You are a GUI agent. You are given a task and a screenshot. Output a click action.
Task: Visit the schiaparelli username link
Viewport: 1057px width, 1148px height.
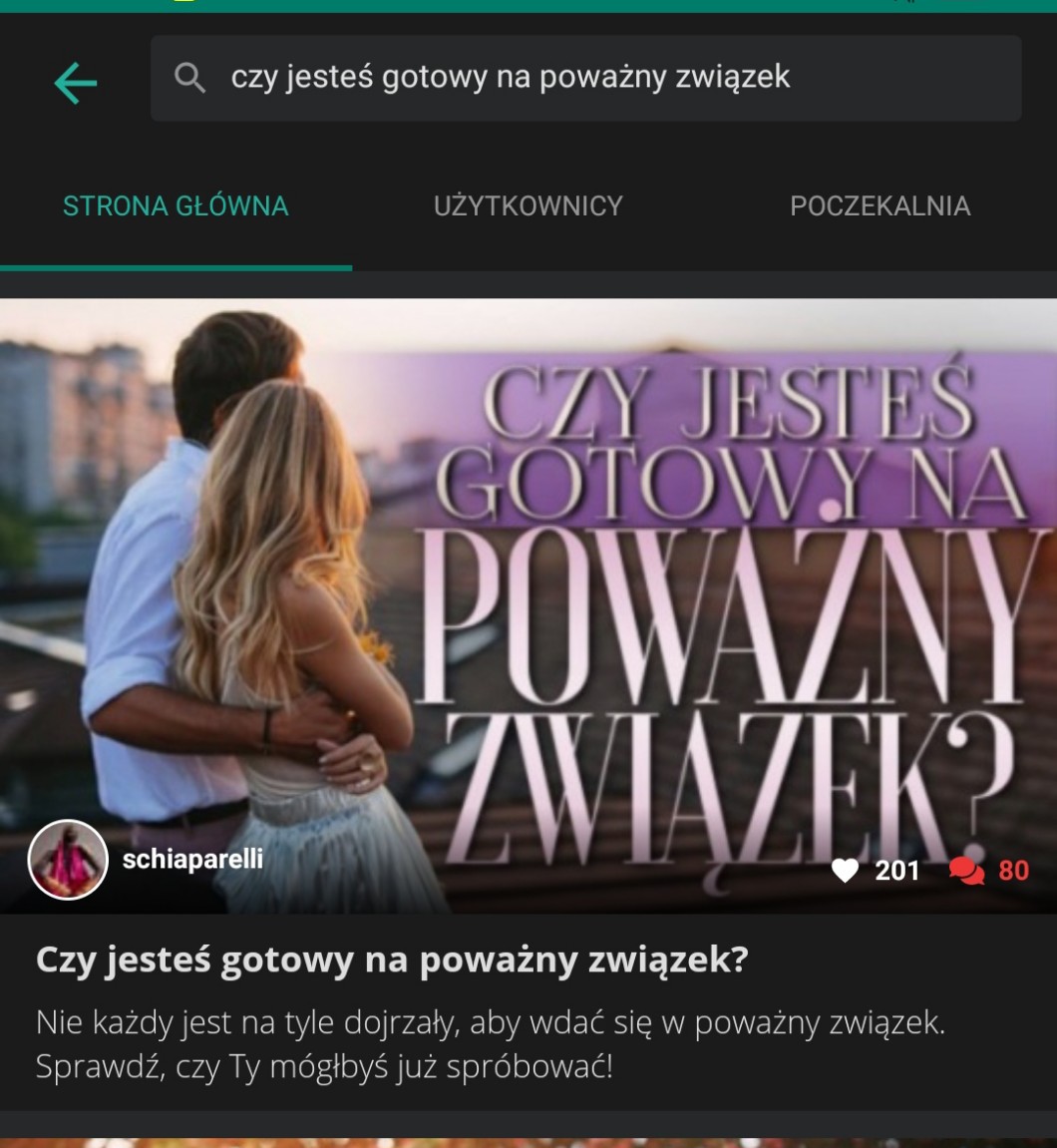coord(192,860)
